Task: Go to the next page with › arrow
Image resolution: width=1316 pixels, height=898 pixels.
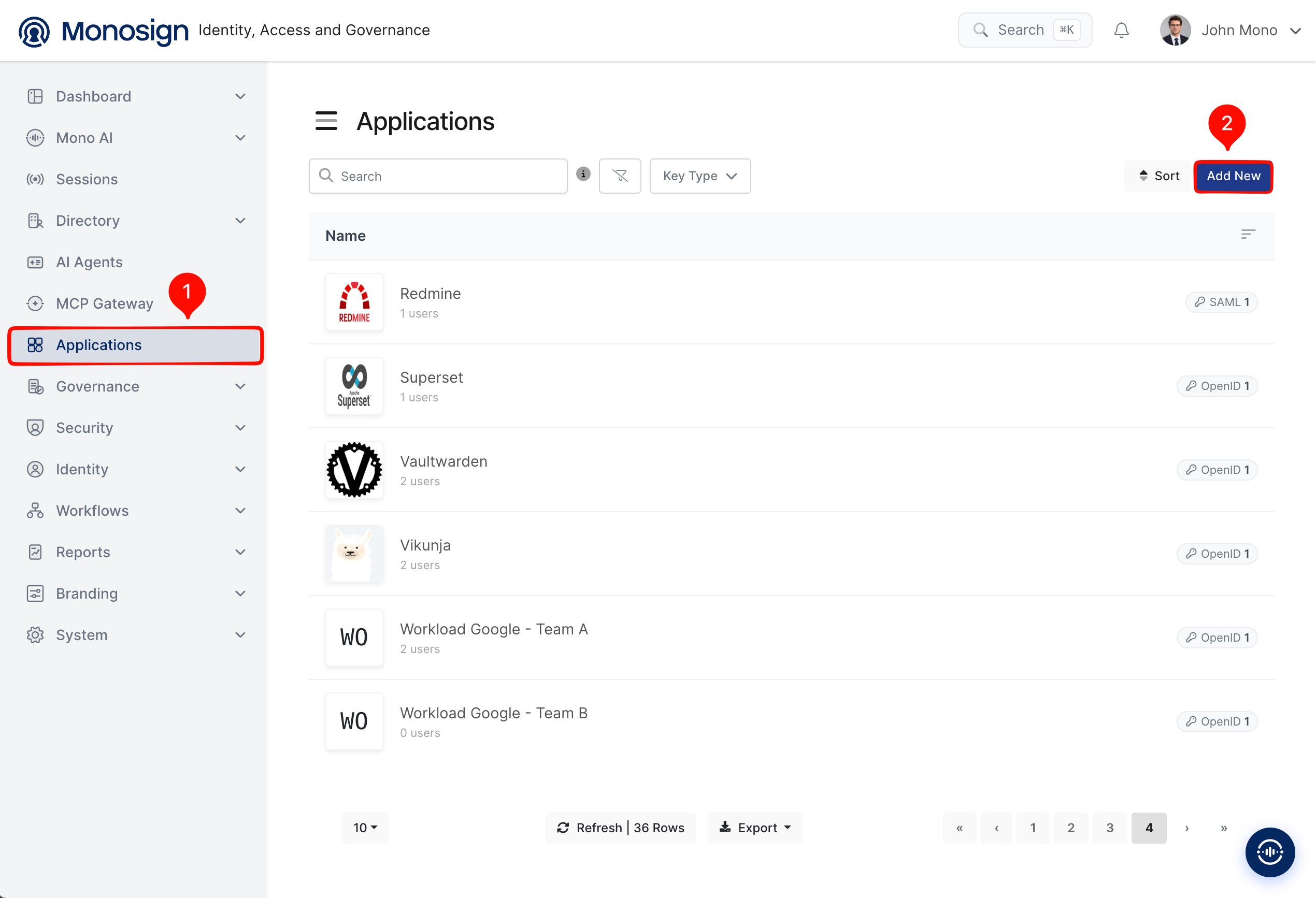Action: (x=1186, y=828)
